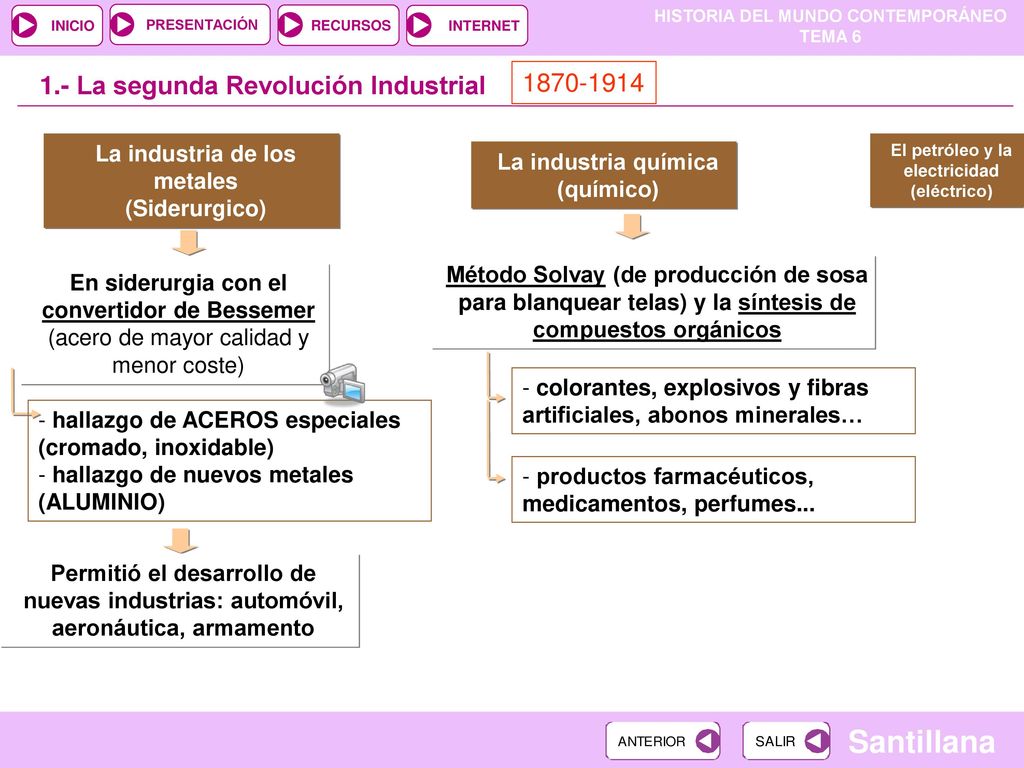Image resolution: width=1024 pixels, height=768 pixels.
Task: Click the 'colorantes, explosivos y fibras' text box
Action: 713,401
